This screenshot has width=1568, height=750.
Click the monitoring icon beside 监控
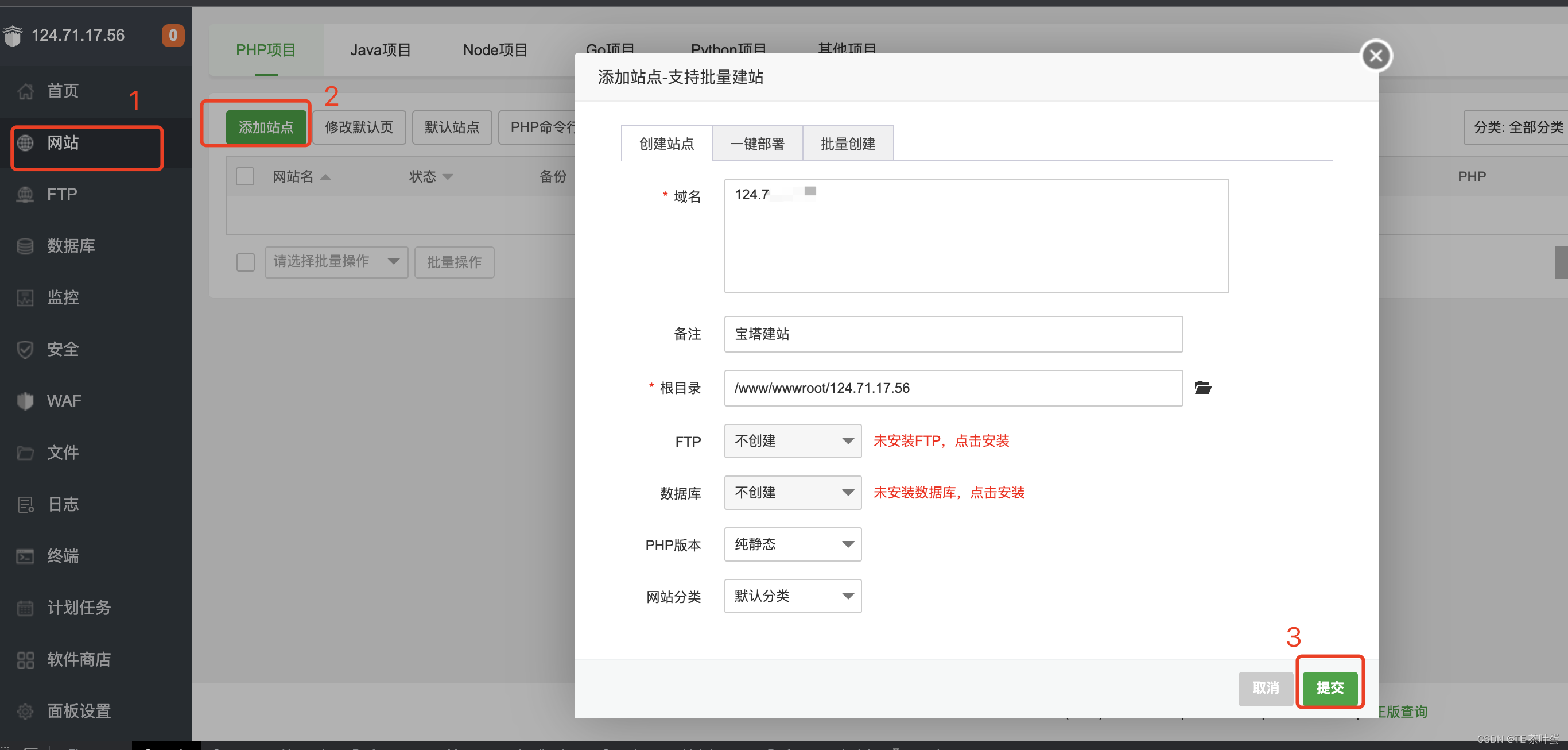pos(26,298)
